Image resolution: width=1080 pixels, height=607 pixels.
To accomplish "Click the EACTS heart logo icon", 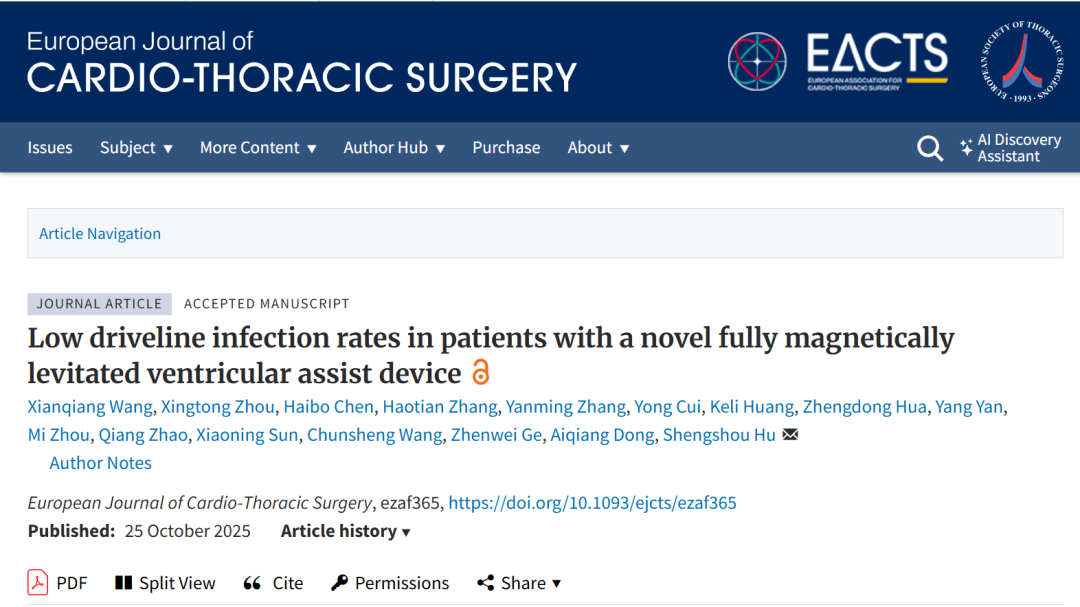I will tap(757, 61).
